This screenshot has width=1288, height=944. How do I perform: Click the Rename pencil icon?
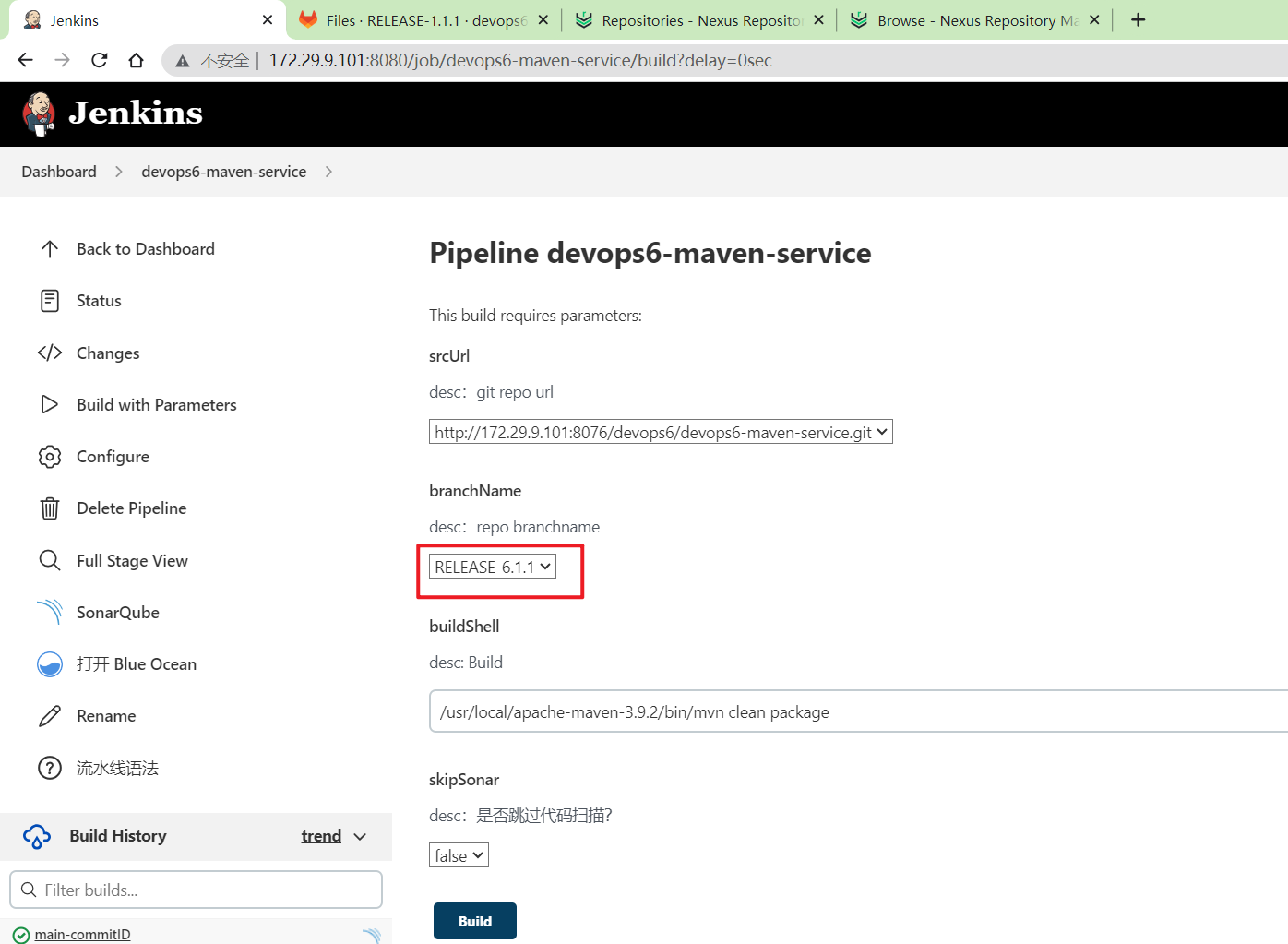pyautogui.click(x=50, y=716)
